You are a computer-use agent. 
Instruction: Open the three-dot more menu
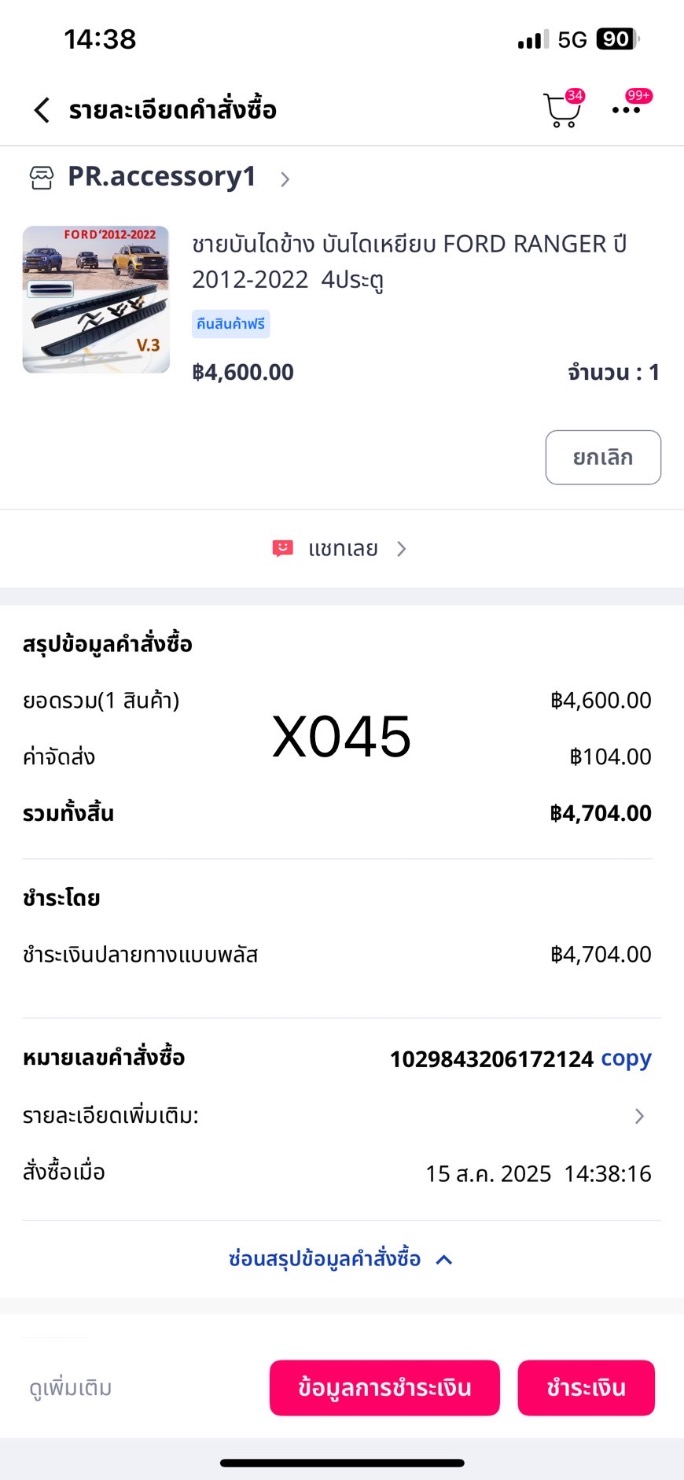pos(627,110)
